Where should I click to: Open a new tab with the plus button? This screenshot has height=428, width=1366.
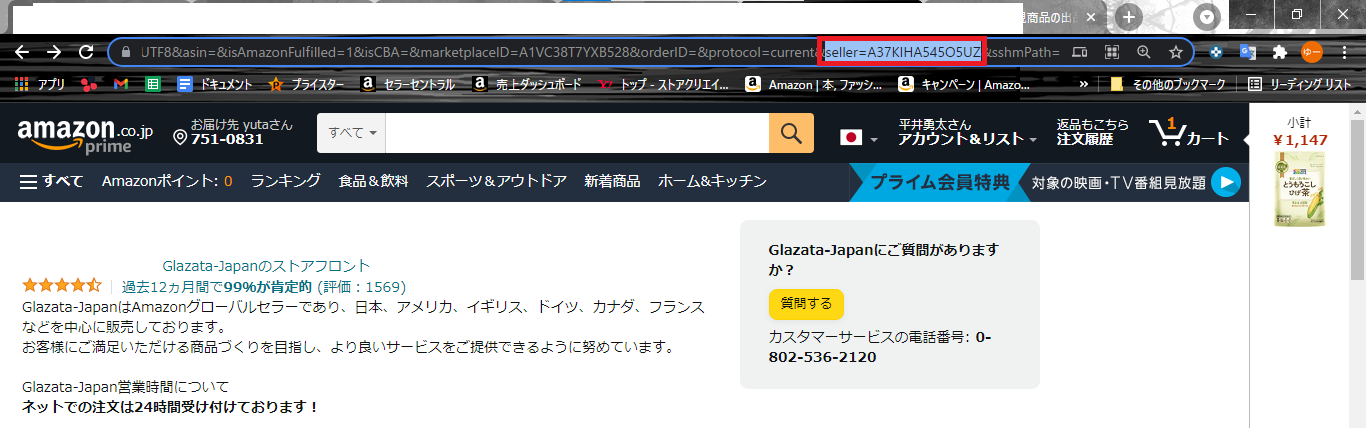pyautogui.click(x=1128, y=17)
